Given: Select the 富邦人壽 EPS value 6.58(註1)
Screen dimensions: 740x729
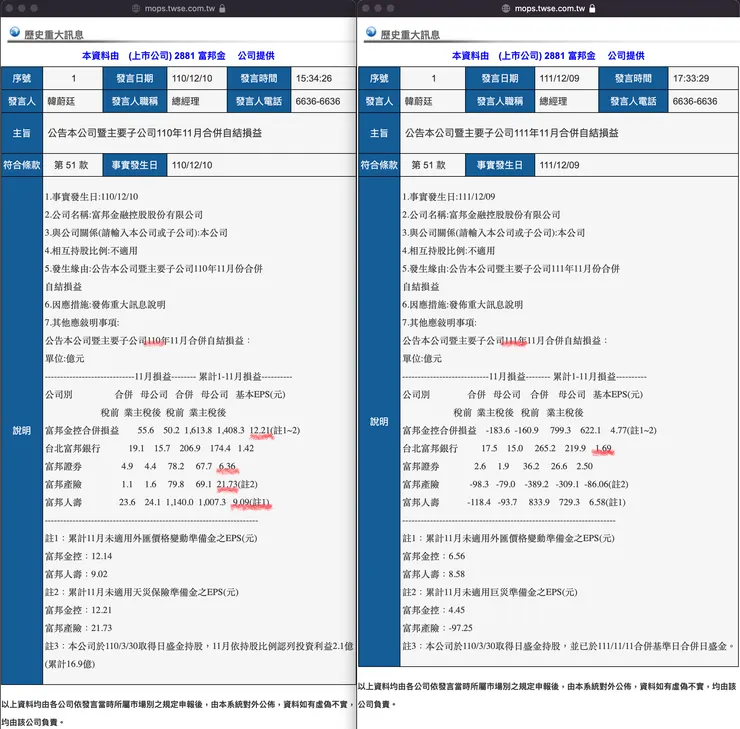Looking at the screenshot, I should click(607, 502).
